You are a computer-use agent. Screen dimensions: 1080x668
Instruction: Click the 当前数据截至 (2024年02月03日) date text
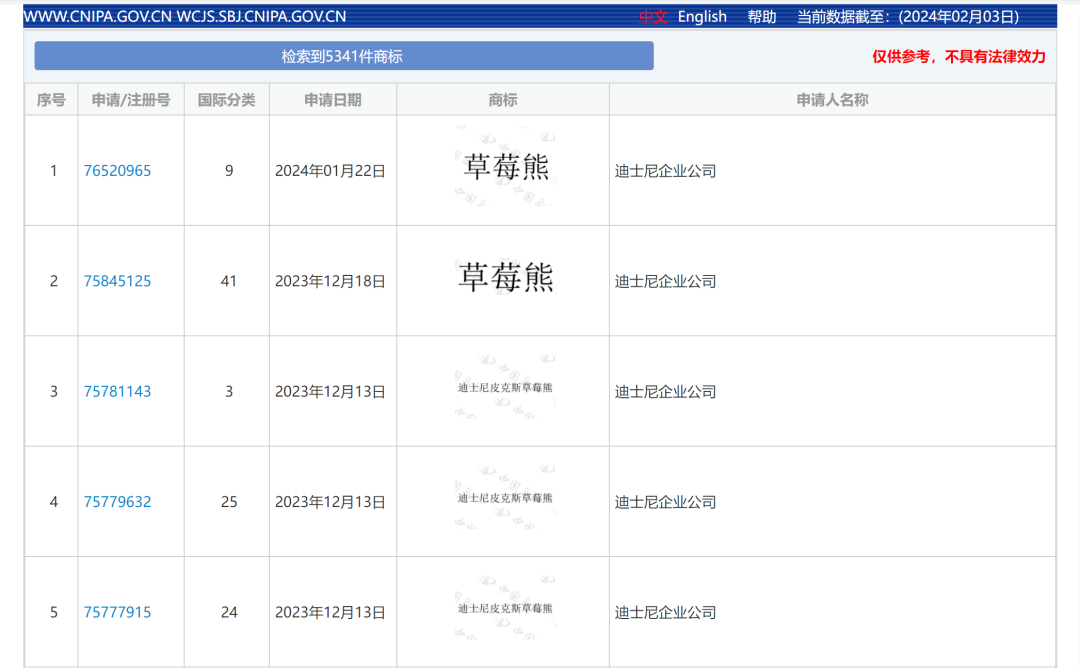908,17
